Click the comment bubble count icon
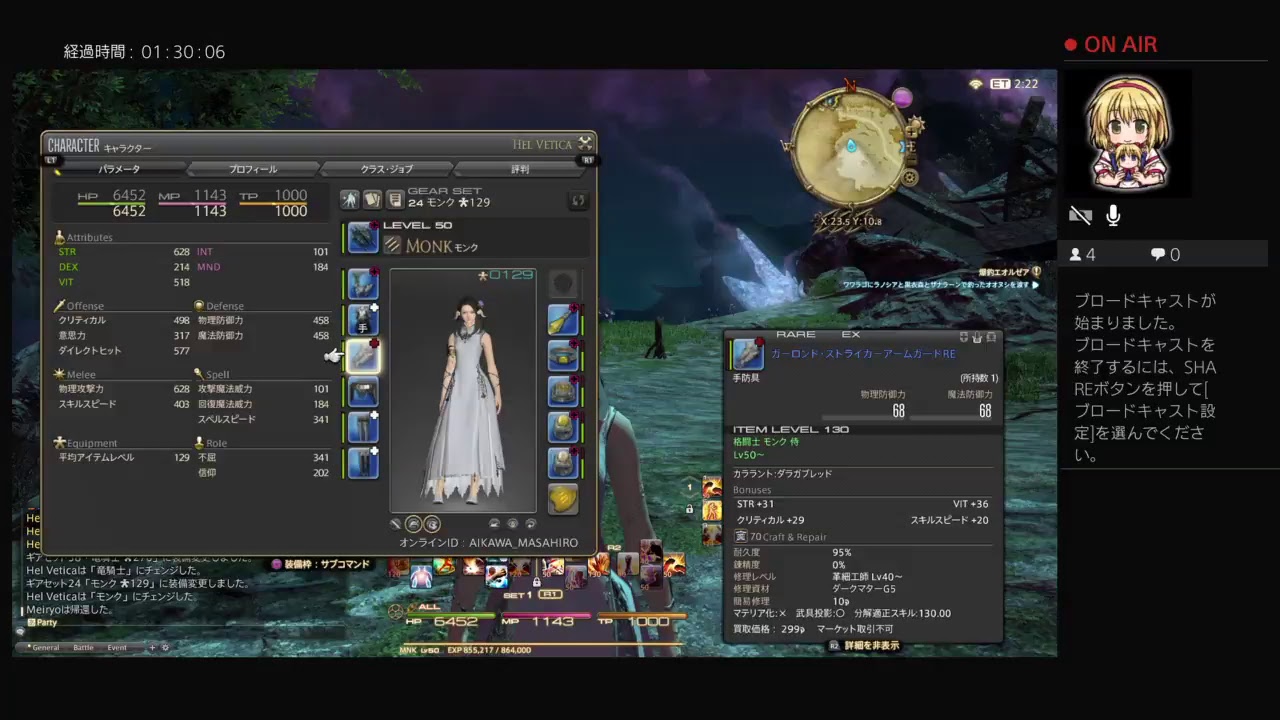This screenshot has width=1280, height=720. tap(1157, 255)
